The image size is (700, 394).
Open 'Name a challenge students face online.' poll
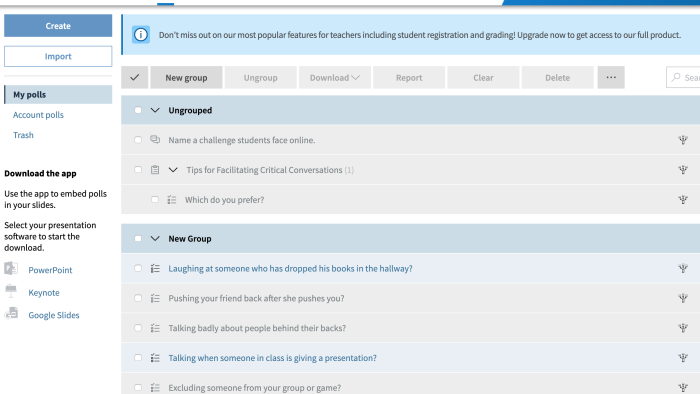[242, 140]
